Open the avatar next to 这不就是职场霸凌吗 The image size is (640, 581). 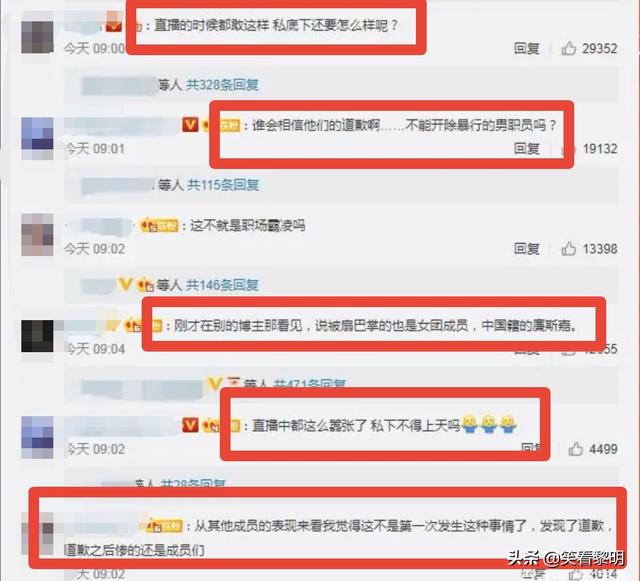coord(37,235)
